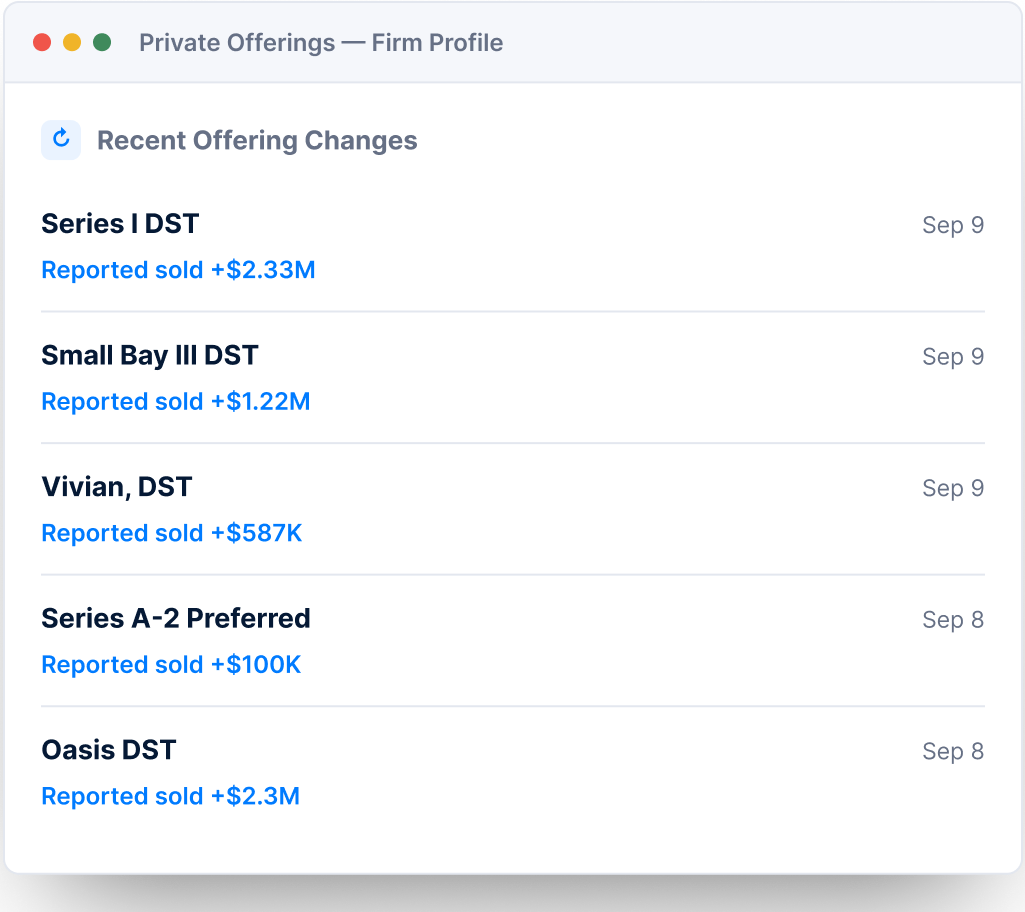Select Reported sold +$587K
1025x912 pixels.
point(171,533)
